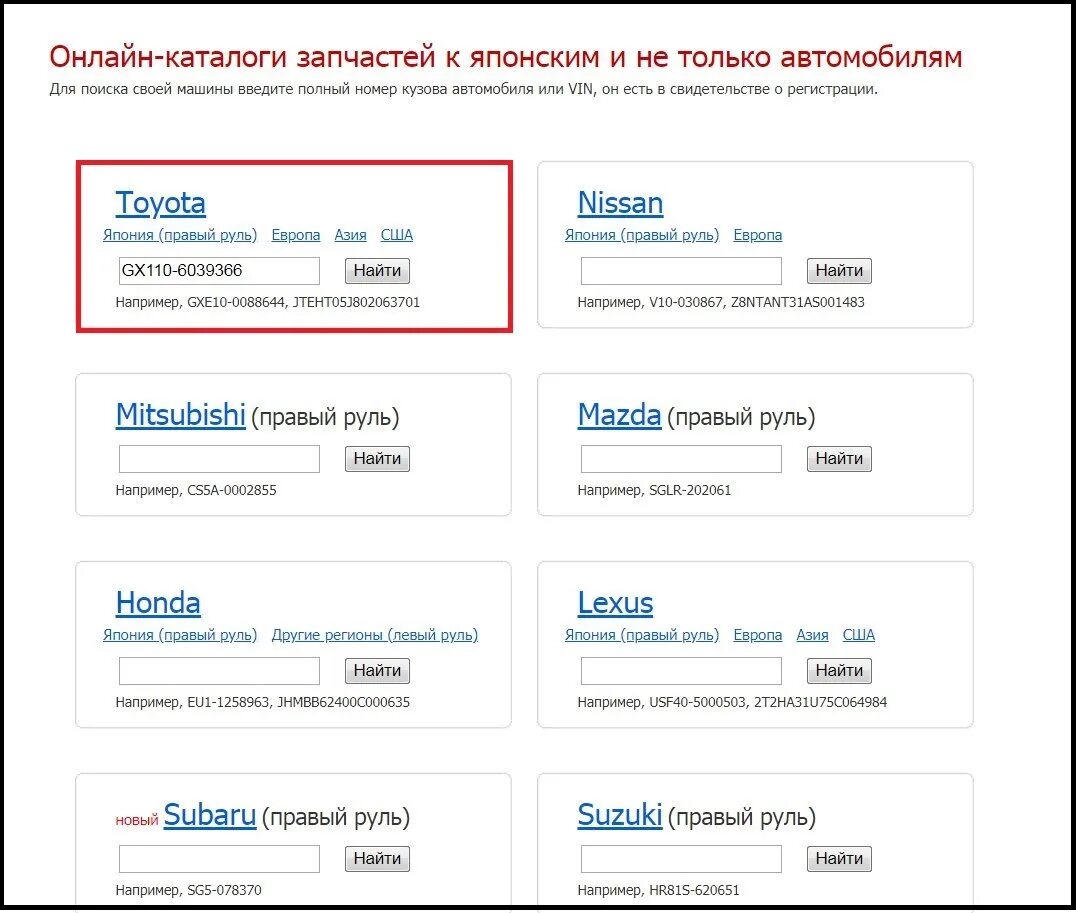
Task: Click the Toyota frame number input field
Action: coord(219,270)
